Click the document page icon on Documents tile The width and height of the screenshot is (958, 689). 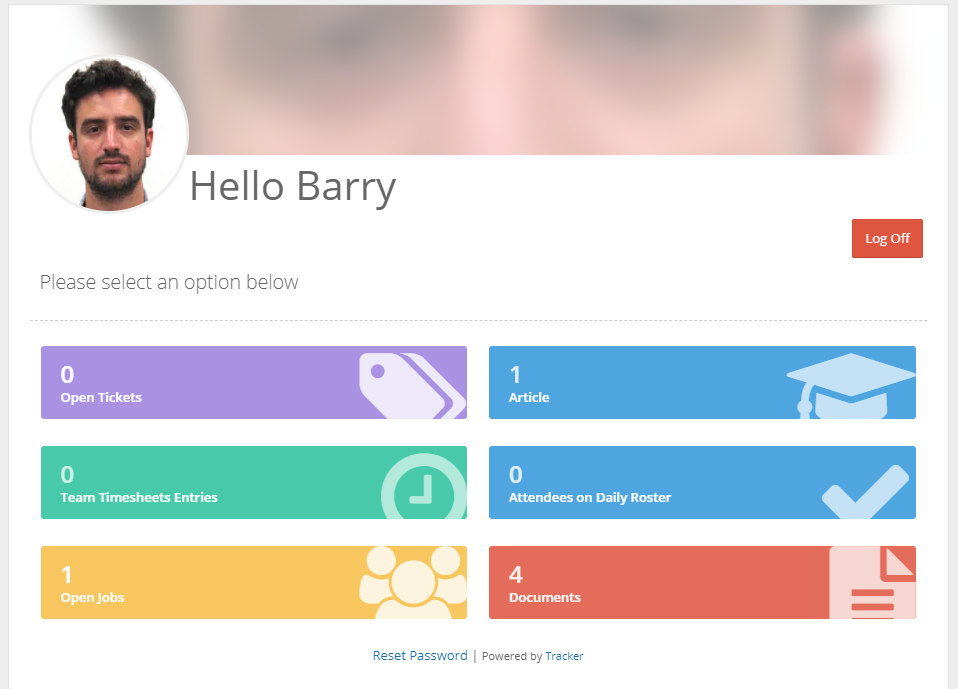[872, 582]
